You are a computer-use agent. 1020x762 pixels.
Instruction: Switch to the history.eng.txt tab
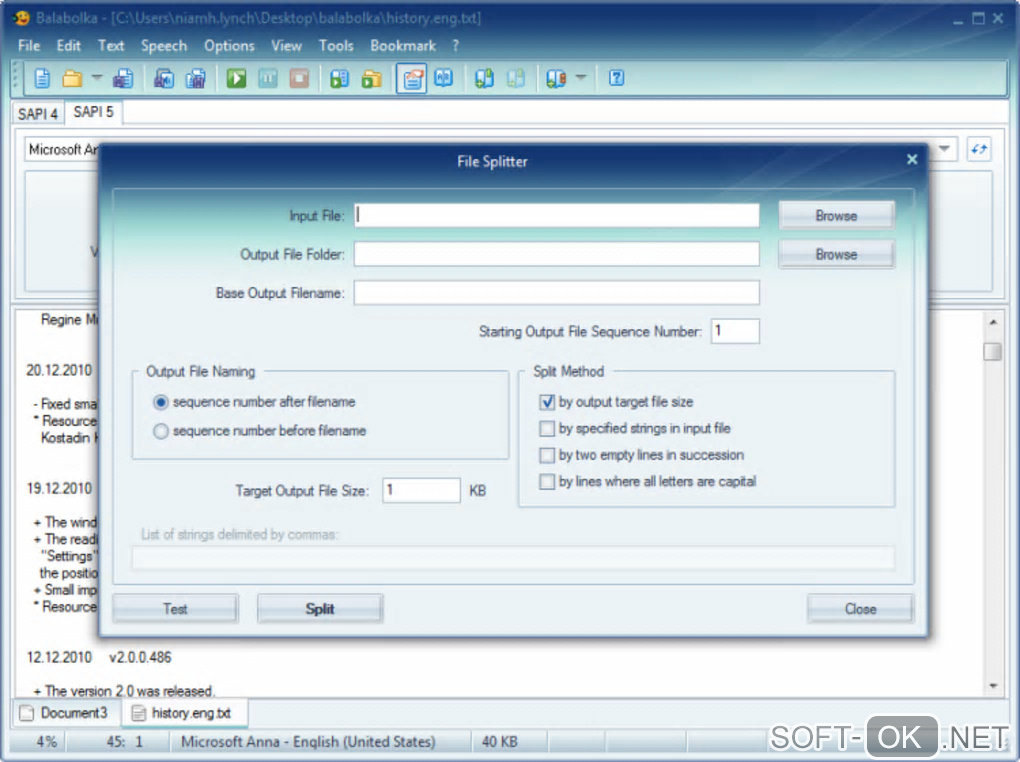click(x=183, y=713)
